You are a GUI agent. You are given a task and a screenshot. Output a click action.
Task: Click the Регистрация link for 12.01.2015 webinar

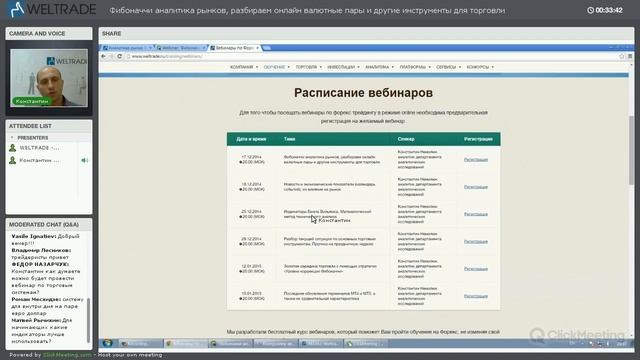coord(476,269)
